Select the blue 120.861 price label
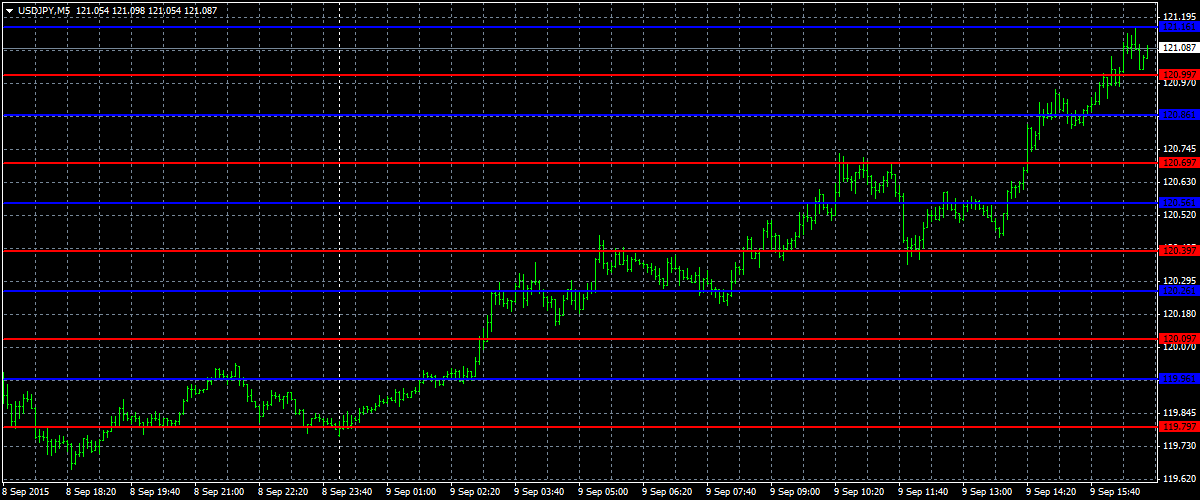The height and width of the screenshot is (500, 1200). tap(1178, 115)
